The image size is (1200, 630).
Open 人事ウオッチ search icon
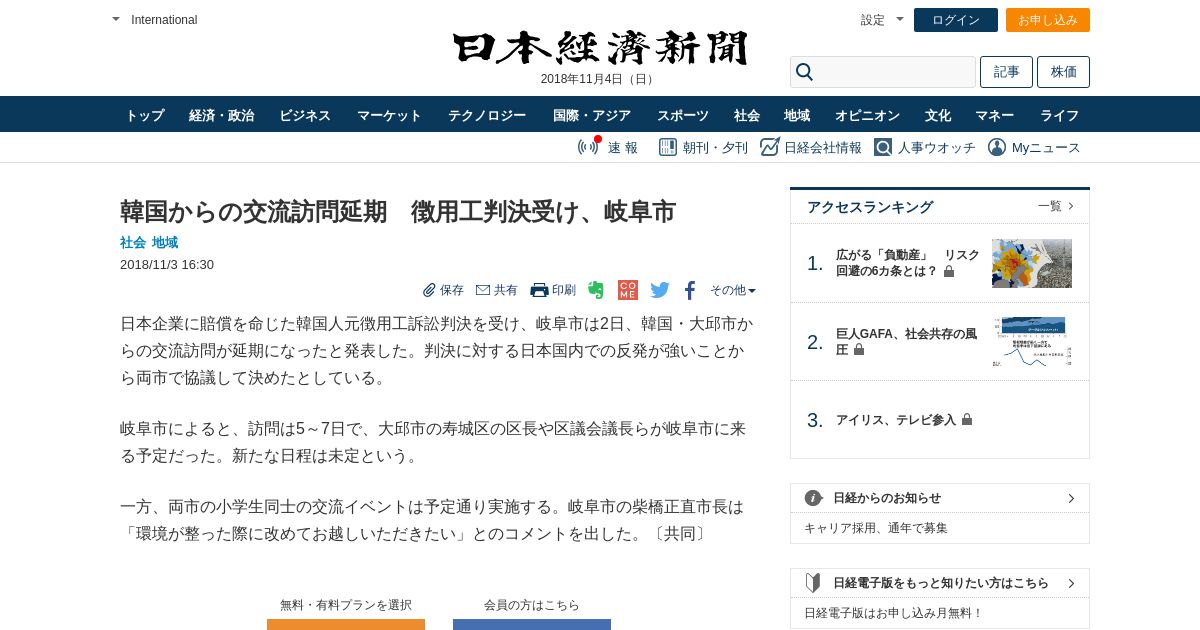click(883, 147)
